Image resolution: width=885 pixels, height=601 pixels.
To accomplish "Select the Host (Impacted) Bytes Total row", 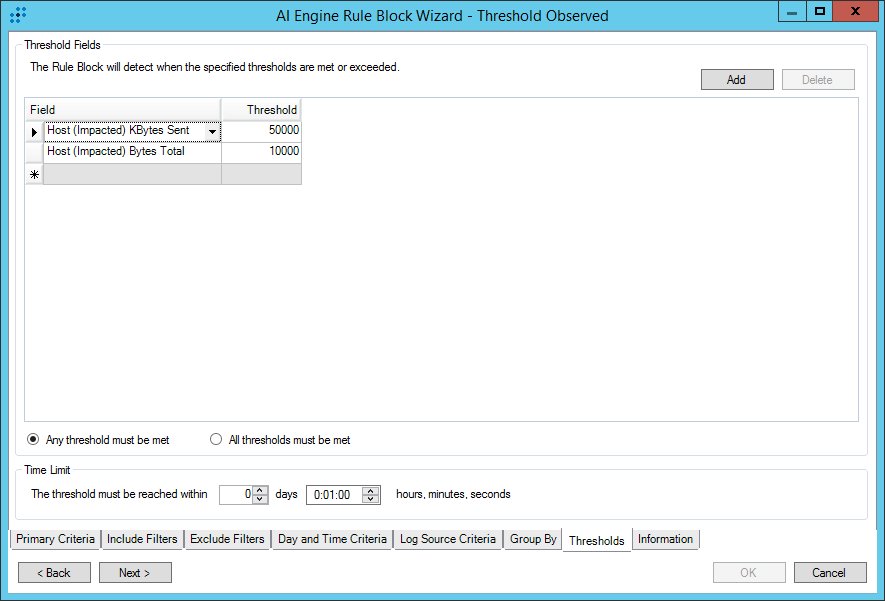I will (x=131, y=152).
